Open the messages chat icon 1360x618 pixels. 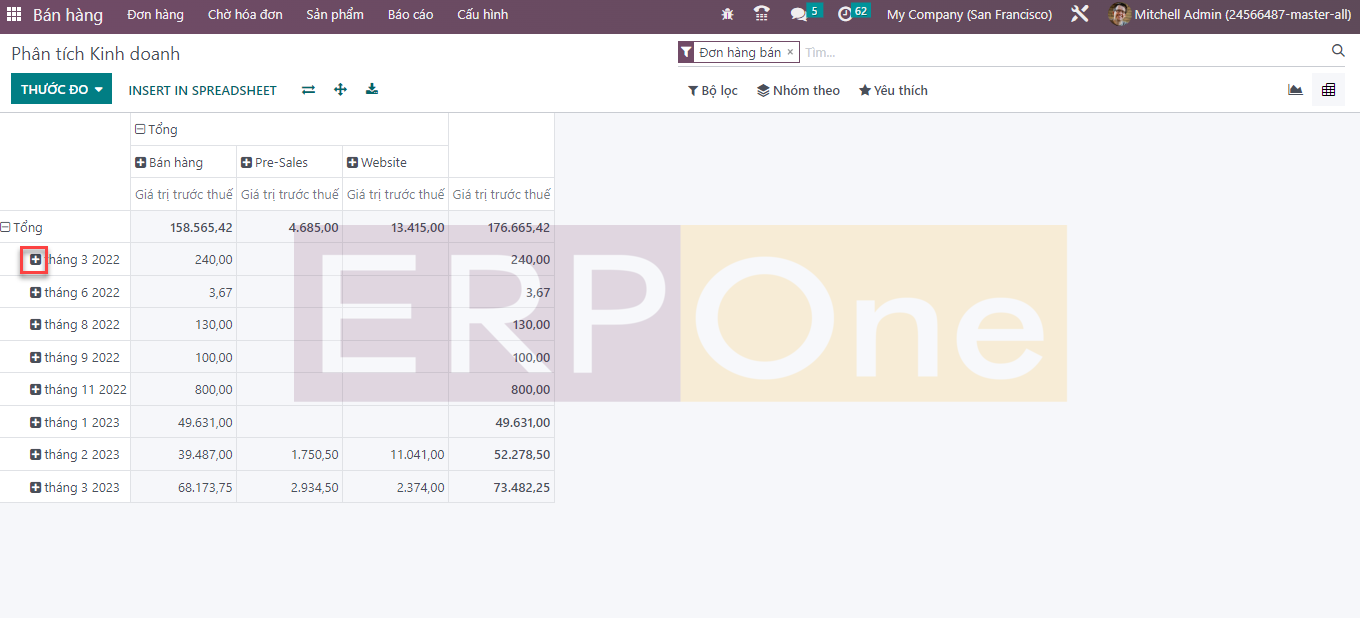pyautogui.click(x=798, y=15)
